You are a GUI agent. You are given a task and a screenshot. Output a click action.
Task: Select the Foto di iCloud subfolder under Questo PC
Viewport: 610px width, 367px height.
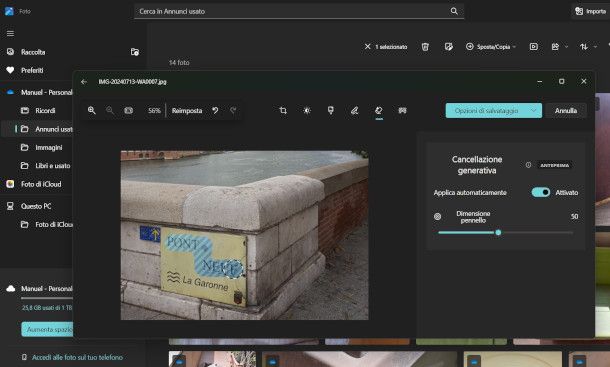pyautogui.click(x=47, y=224)
